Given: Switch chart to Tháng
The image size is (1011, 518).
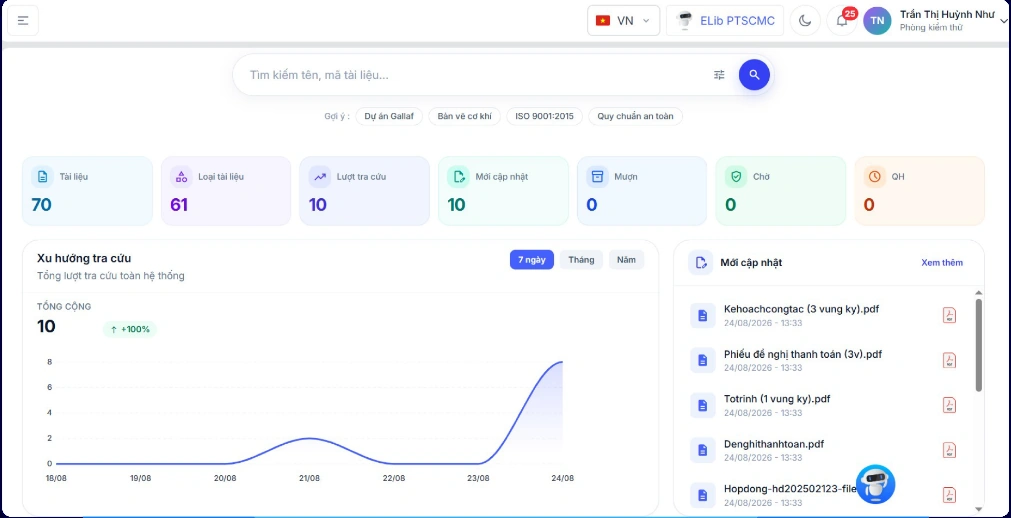Looking at the screenshot, I should (581, 260).
